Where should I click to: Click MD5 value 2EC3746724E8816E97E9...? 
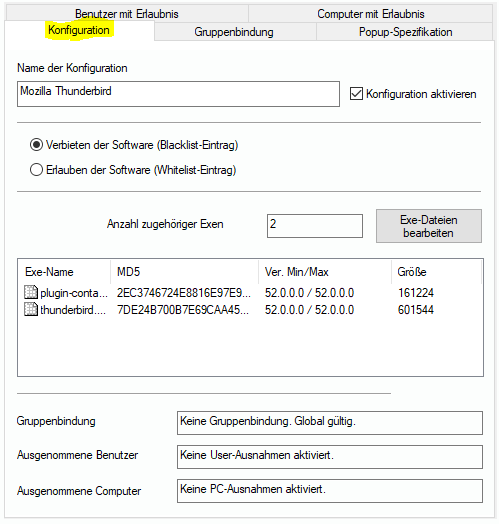[x=183, y=293]
